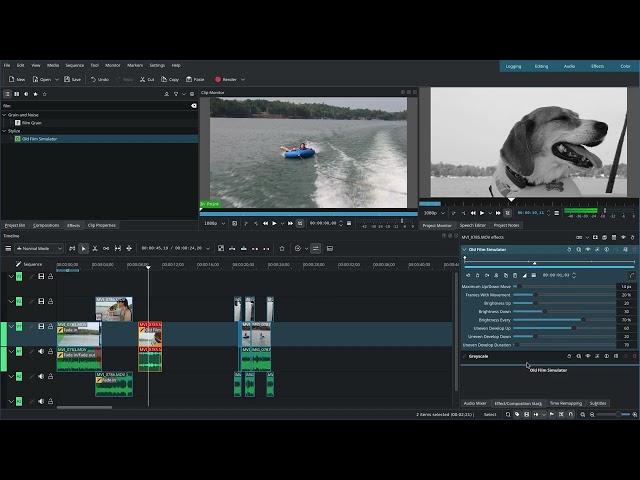Delete the Old Film Simulator effect

point(634,249)
